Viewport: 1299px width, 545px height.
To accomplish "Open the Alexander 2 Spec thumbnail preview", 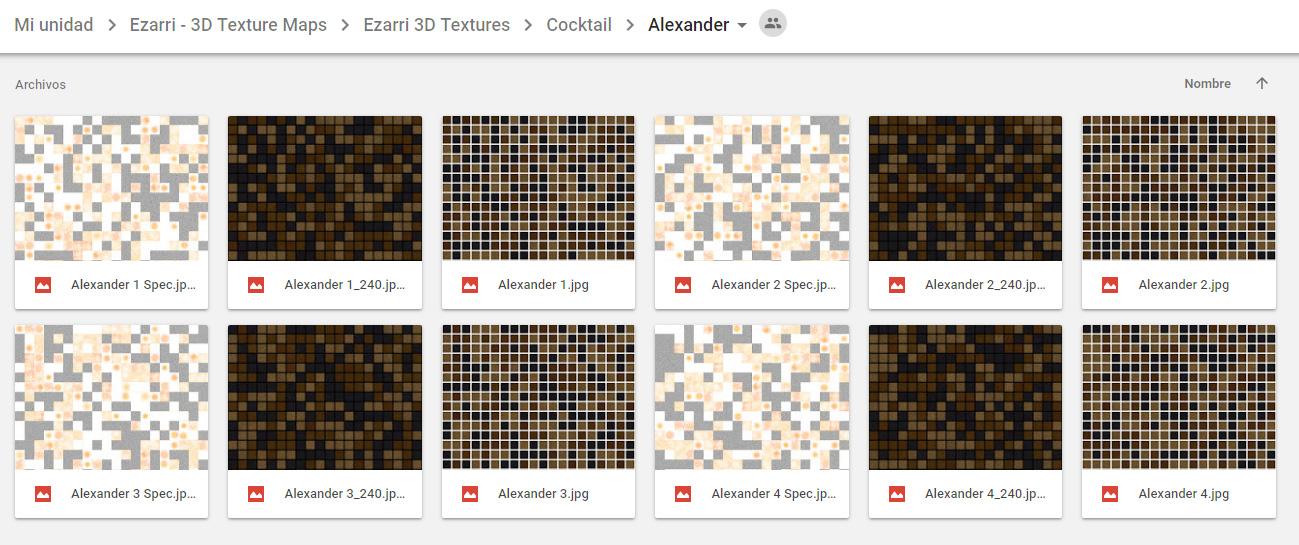I will pos(752,188).
